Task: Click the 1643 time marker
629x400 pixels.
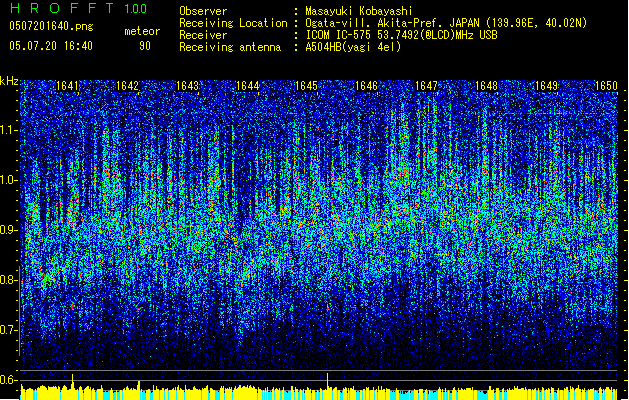Action: [187, 86]
